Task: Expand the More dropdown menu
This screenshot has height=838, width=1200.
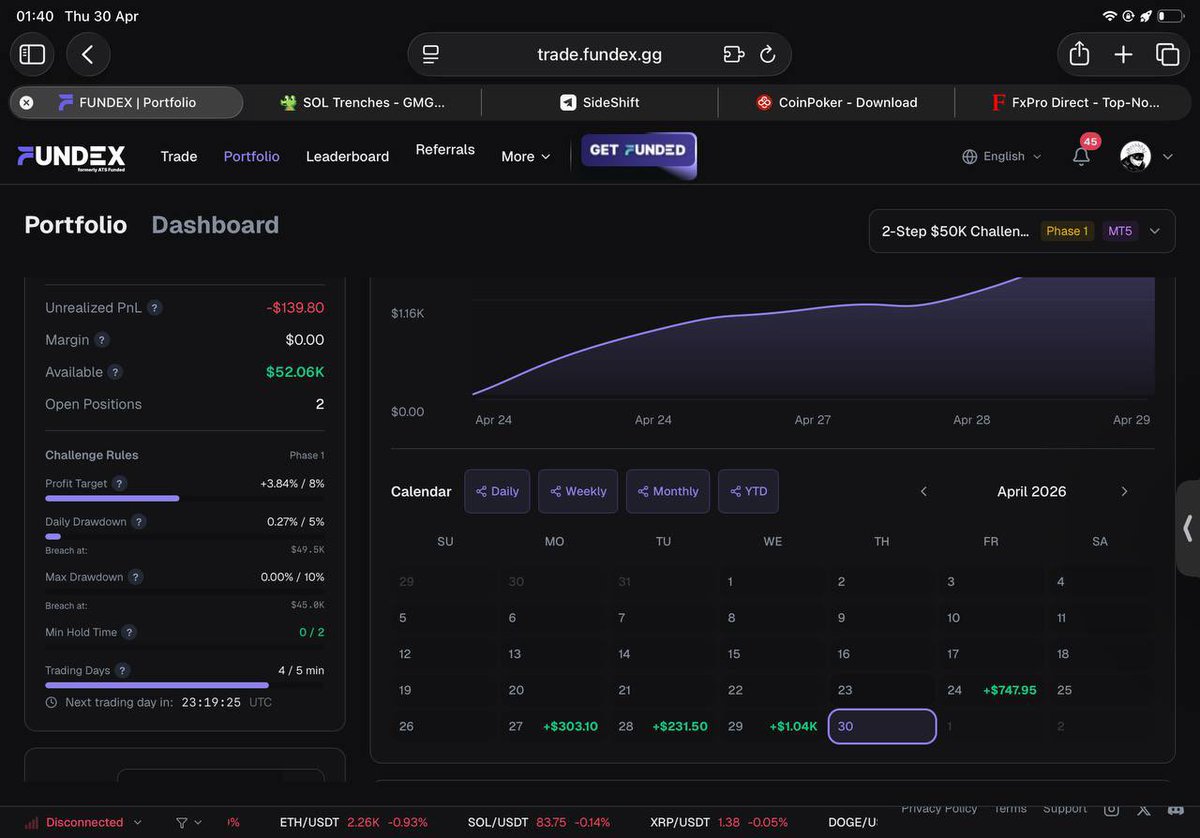Action: tap(526, 156)
